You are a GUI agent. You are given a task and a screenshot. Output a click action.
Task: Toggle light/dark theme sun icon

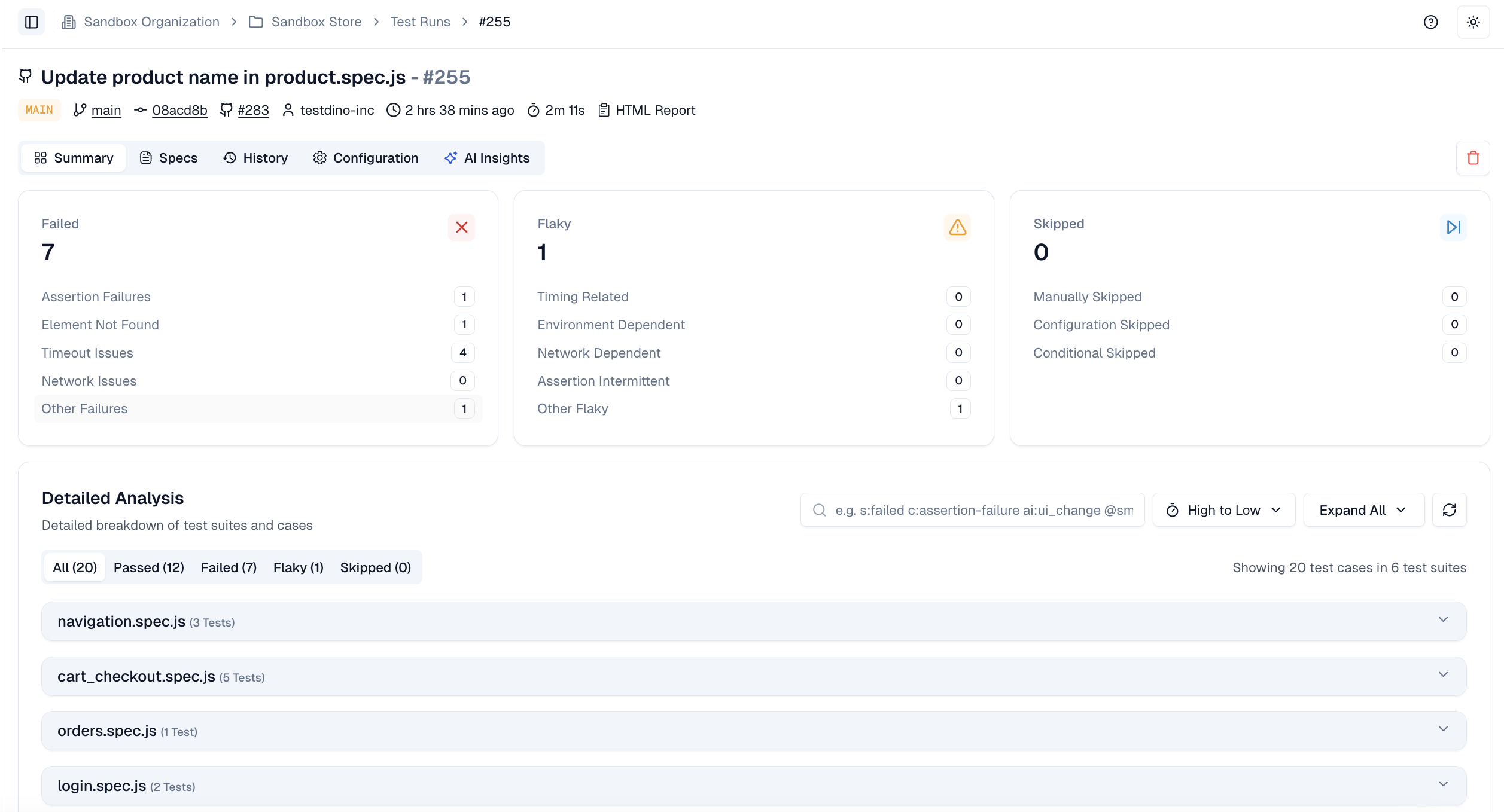click(x=1473, y=22)
